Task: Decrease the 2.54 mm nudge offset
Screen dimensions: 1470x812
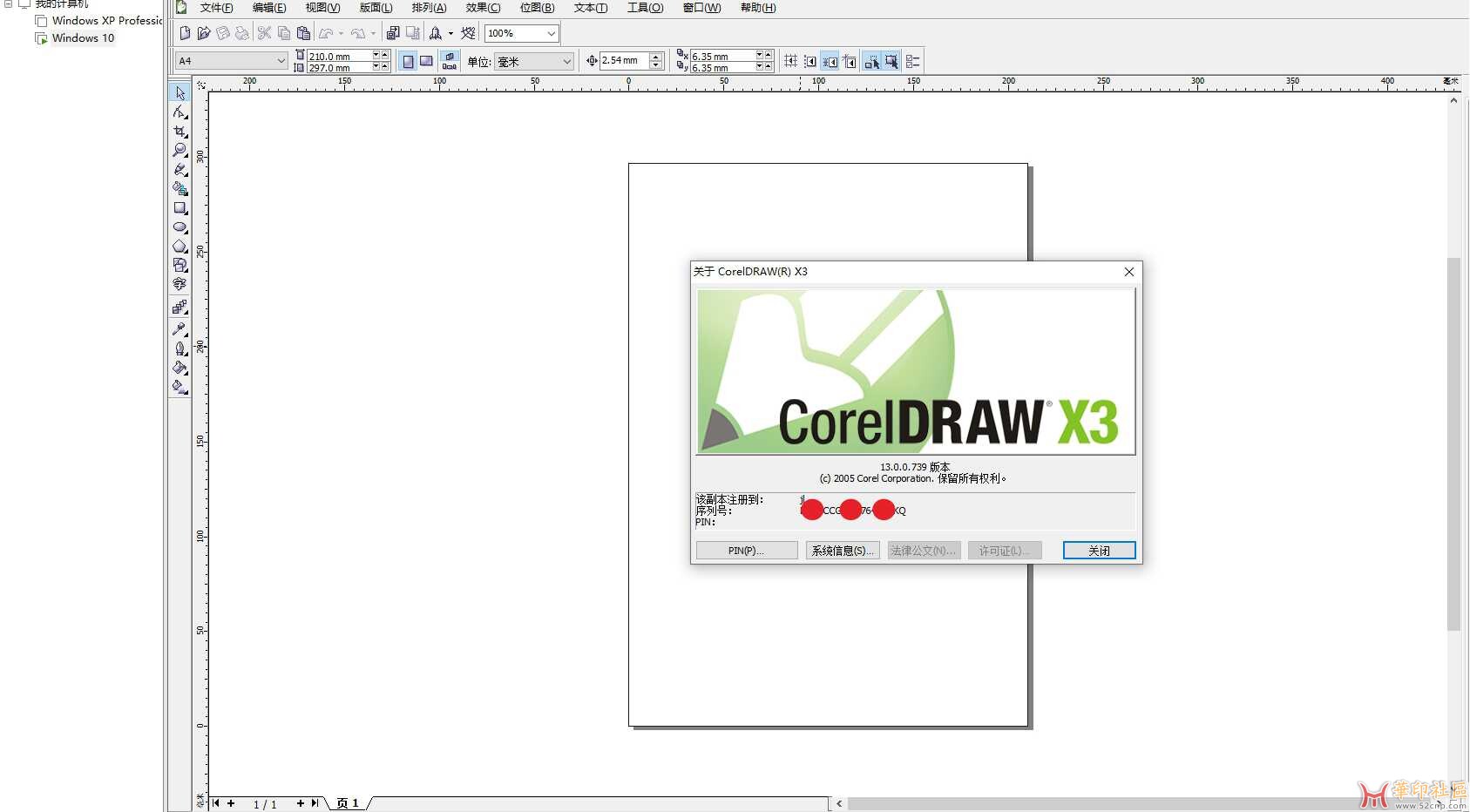Action: tap(656, 65)
